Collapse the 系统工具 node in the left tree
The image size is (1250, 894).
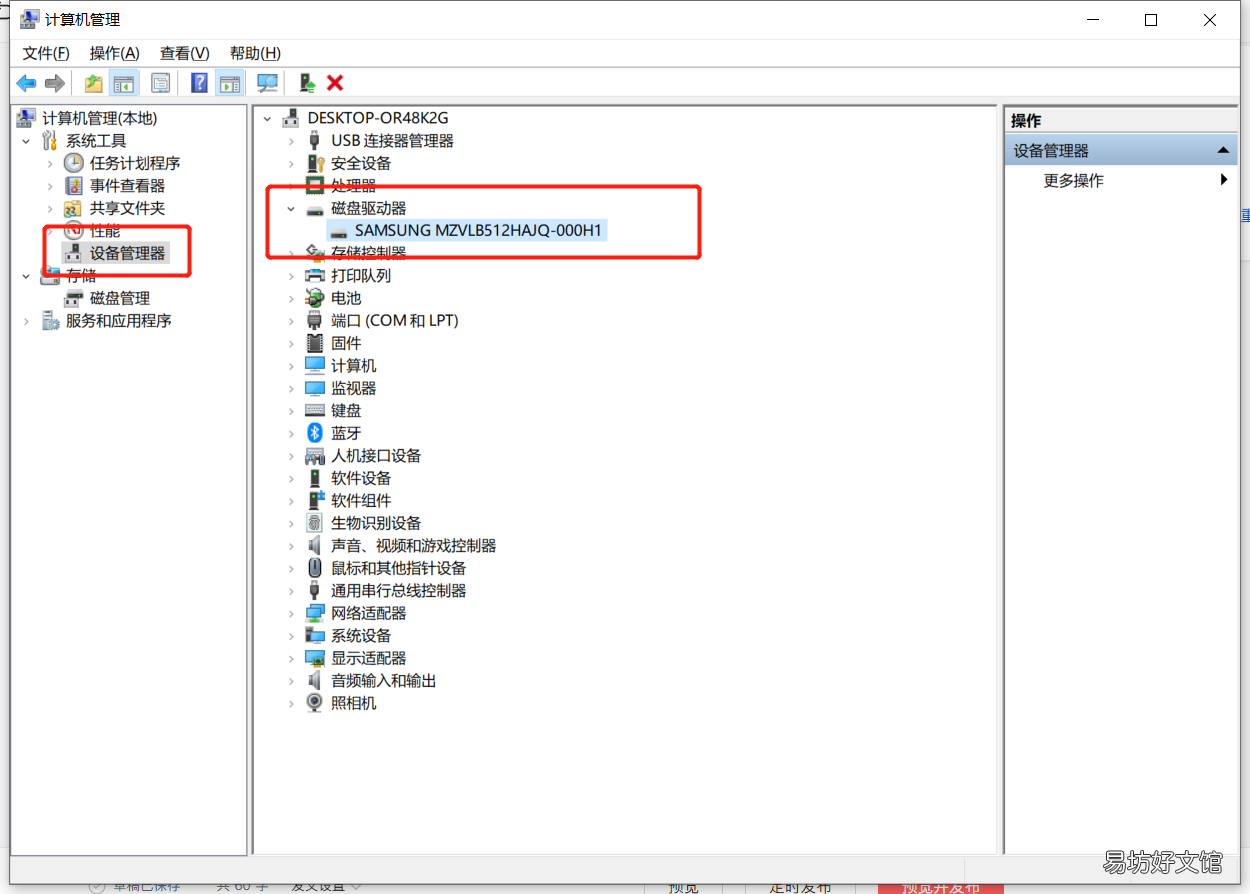click(27, 141)
